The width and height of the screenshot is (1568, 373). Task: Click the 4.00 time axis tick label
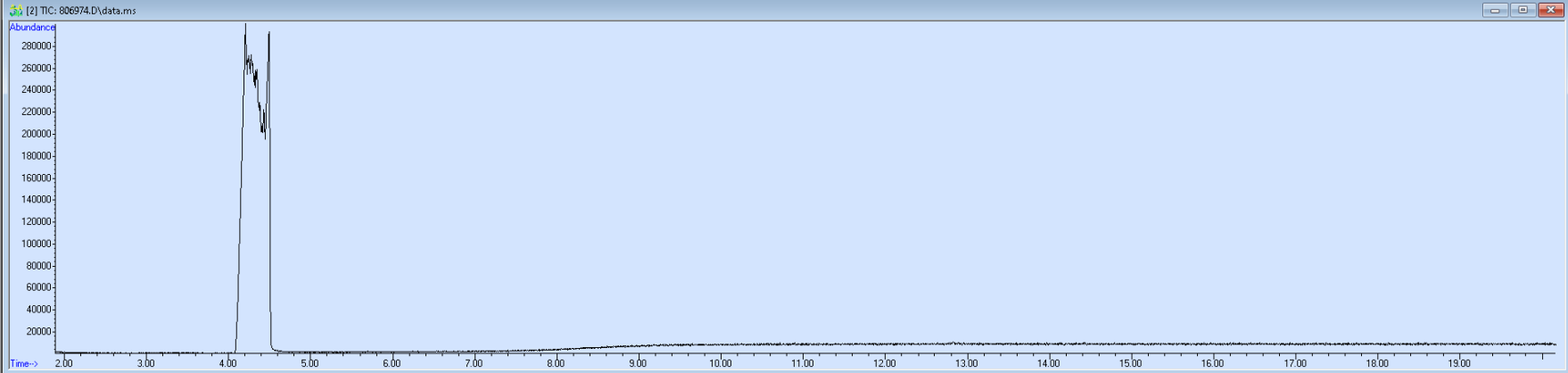(228, 364)
